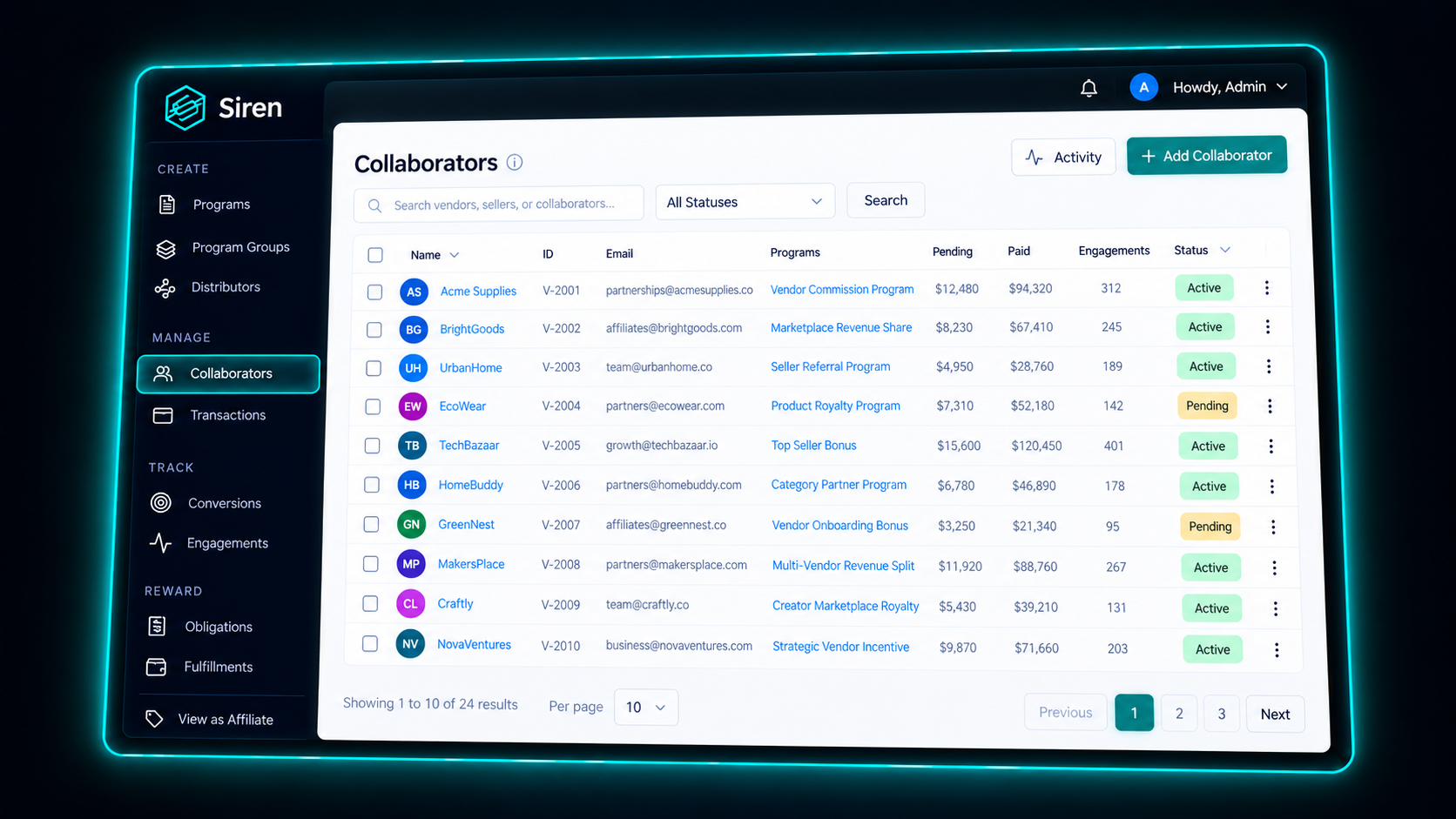Open the notifications bell
Screen dimensions: 1456x819
[1089, 88]
